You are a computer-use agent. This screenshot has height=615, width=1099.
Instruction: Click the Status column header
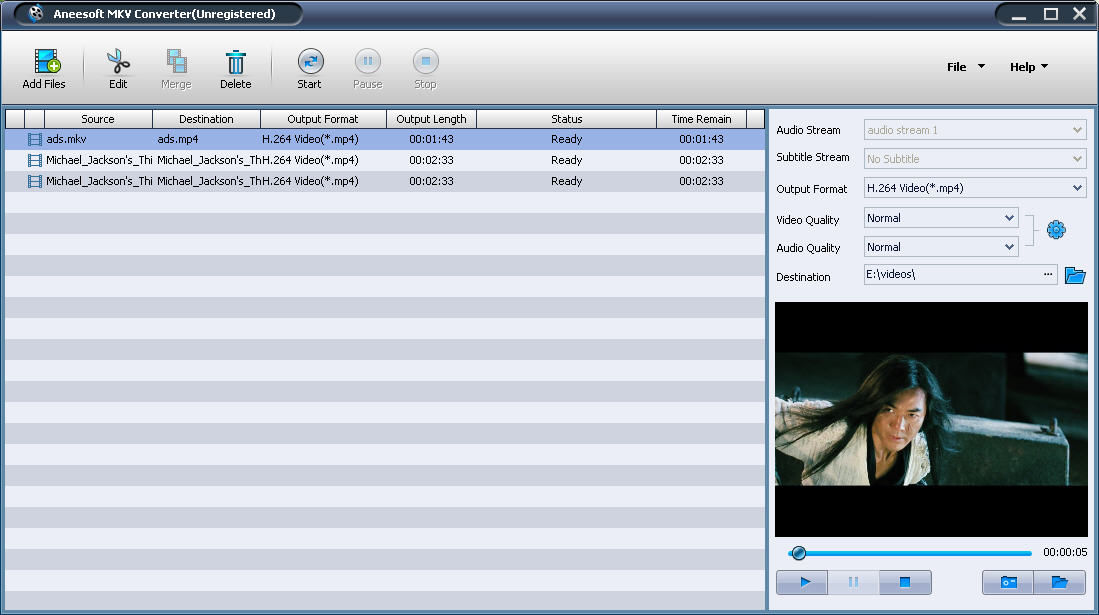[x=566, y=119]
